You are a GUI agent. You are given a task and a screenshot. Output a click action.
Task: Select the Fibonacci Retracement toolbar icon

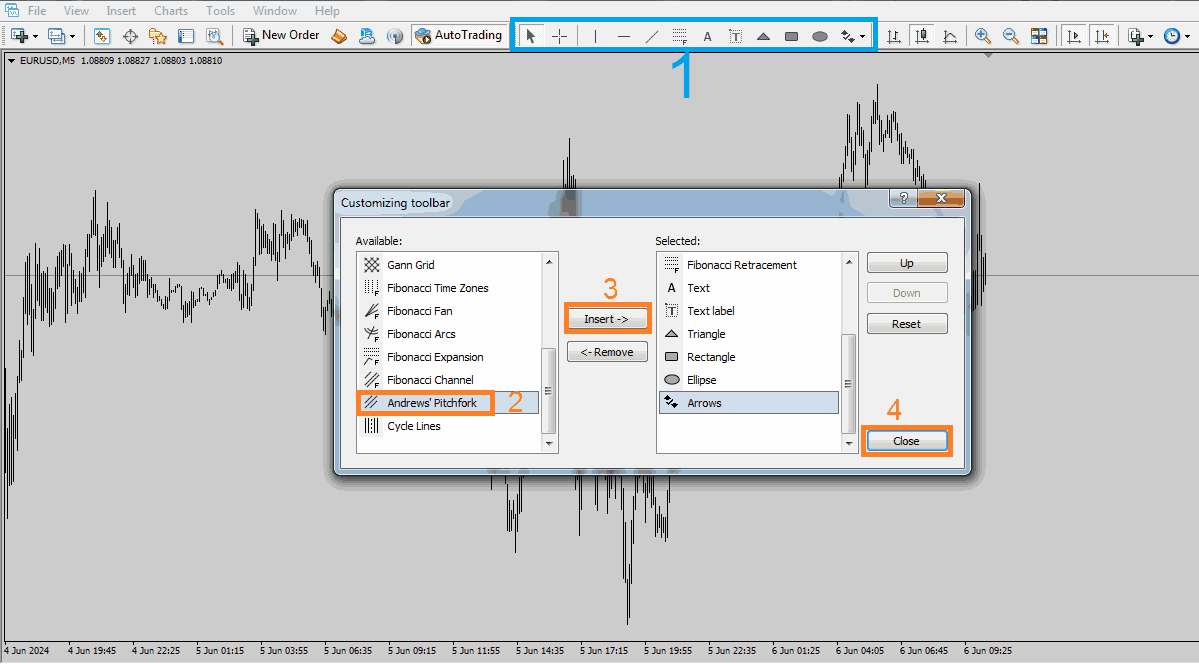(x=680, y=36)
